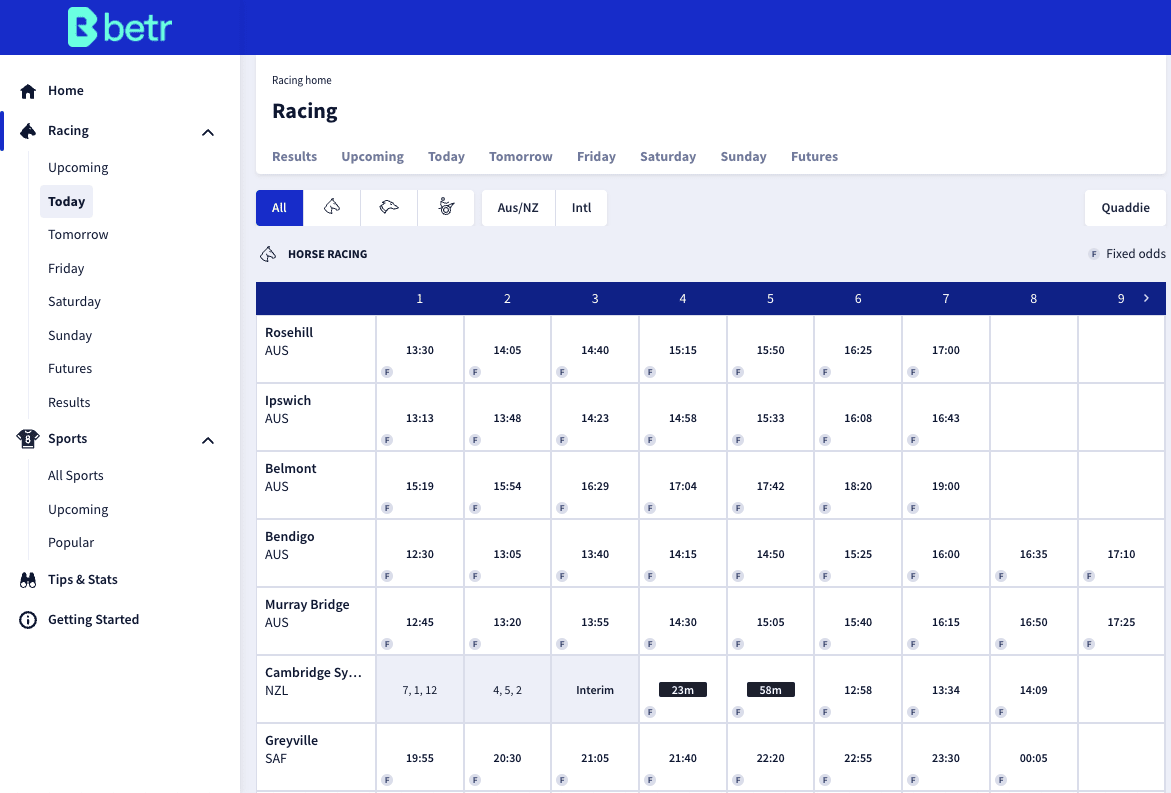Image resolution: width=1171 pixels, height=793 pixels.
Task: Collapse the Sports sidebar section chevron
Action: [208, 441]
